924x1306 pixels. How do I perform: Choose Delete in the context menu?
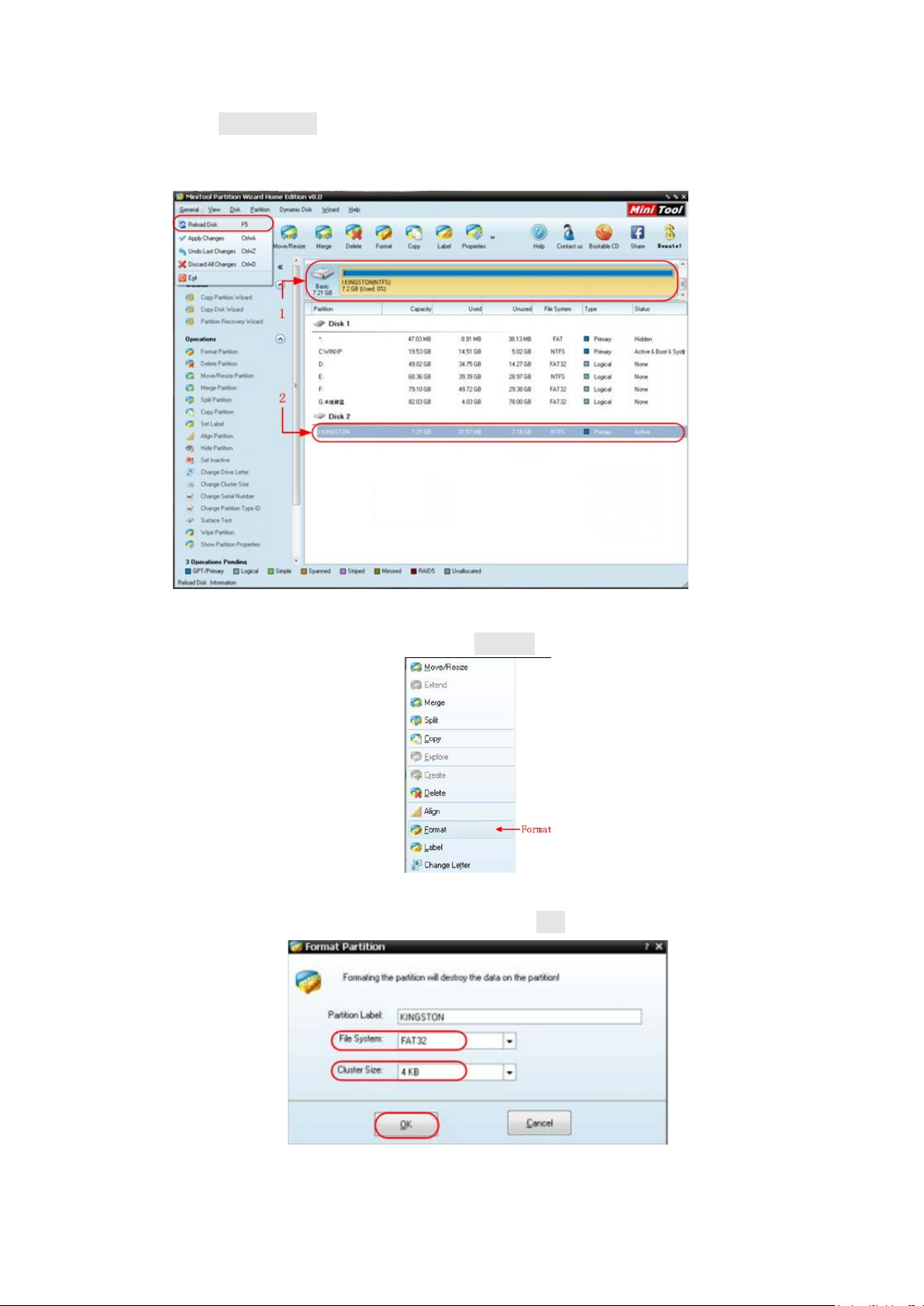coord(460,793)
